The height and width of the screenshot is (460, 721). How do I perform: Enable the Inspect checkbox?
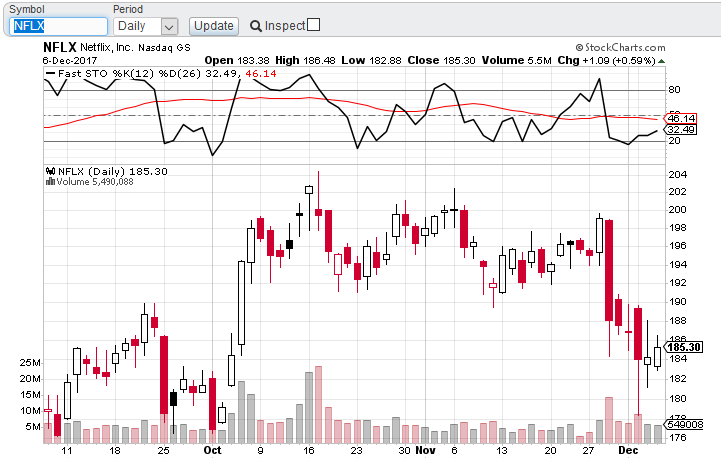[313, 25]
